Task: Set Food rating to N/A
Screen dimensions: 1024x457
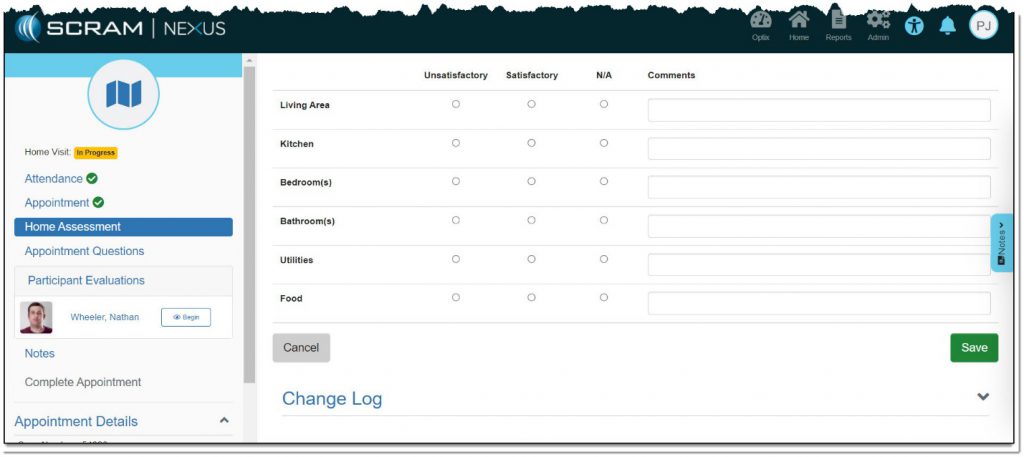Action: pyautogui.click(x=604, y=297)
